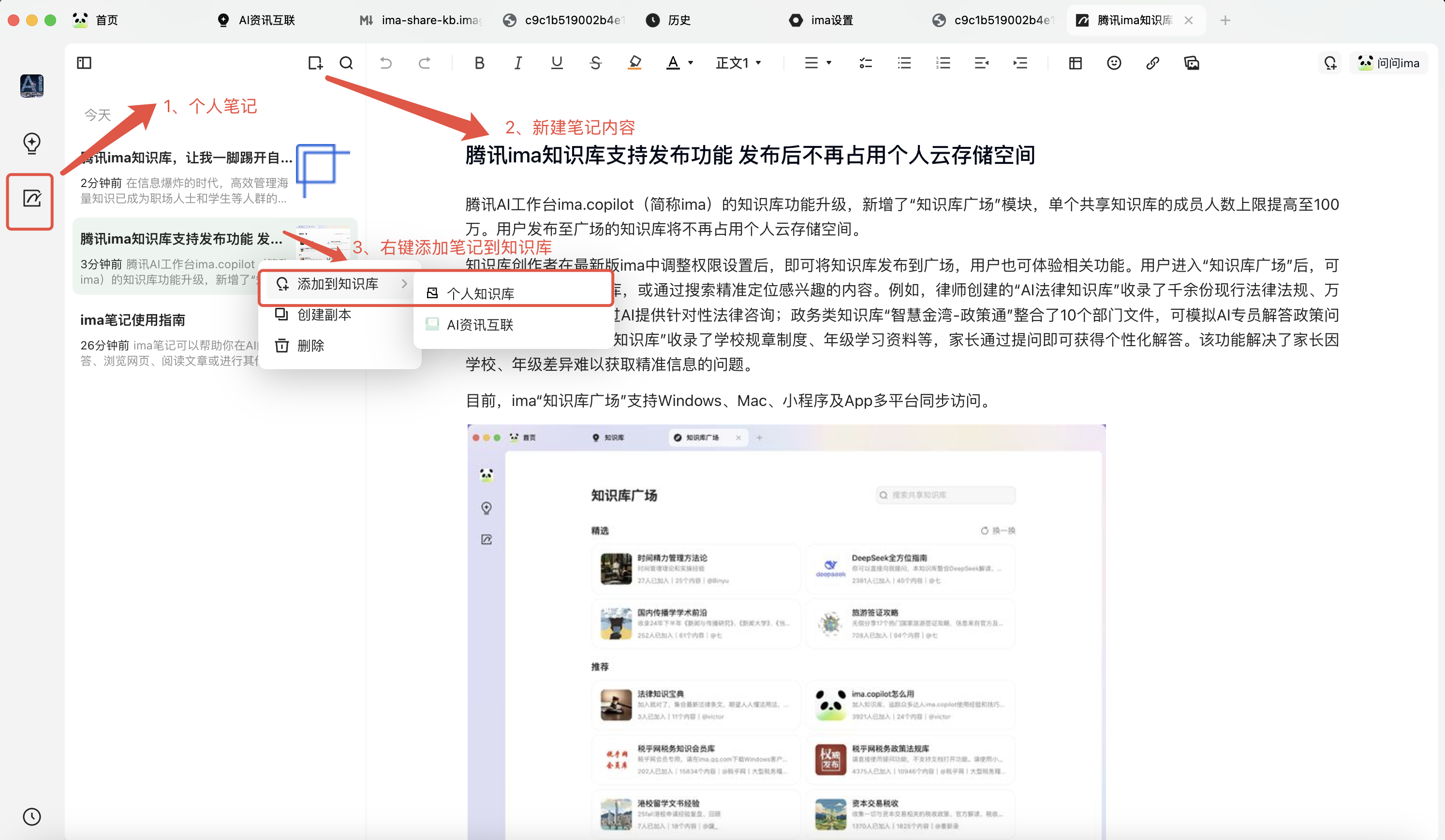Screen dimensions: 1445x840
Task: Switch to the 首页 tab
Action: [96, 20]
